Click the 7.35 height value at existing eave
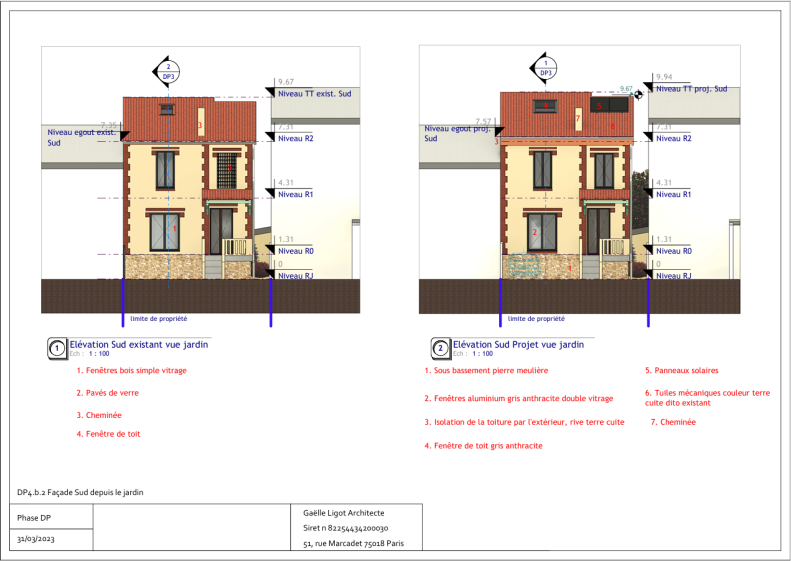 pyautogui.click(x=108, y=125)
